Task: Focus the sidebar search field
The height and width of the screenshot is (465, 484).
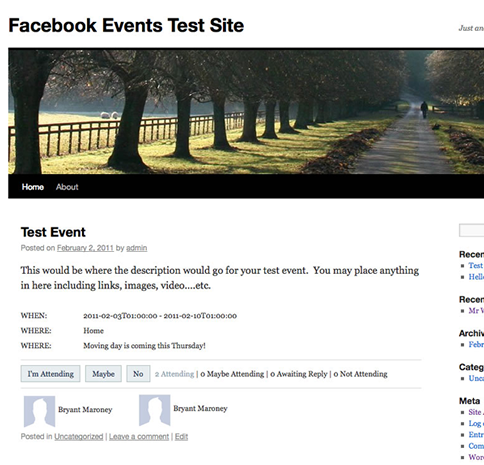Action: pyautogui.click(x=471, y=230)
